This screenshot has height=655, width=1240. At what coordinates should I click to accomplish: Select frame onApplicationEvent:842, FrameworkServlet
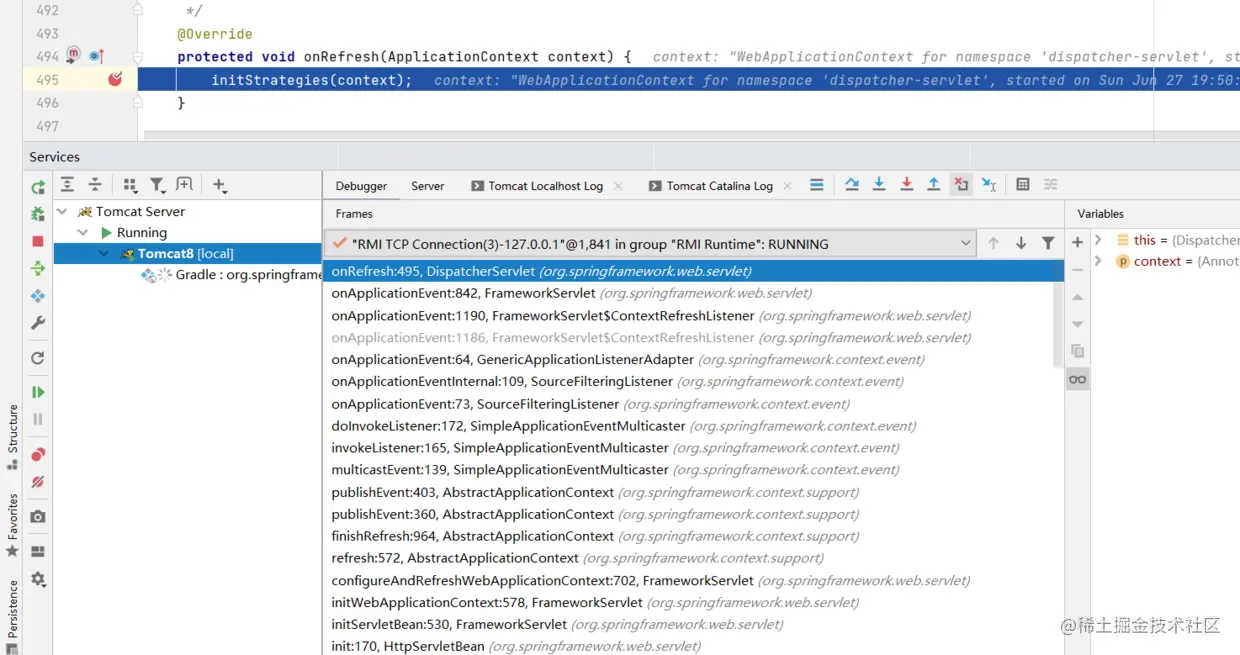(x=571, y=293)
